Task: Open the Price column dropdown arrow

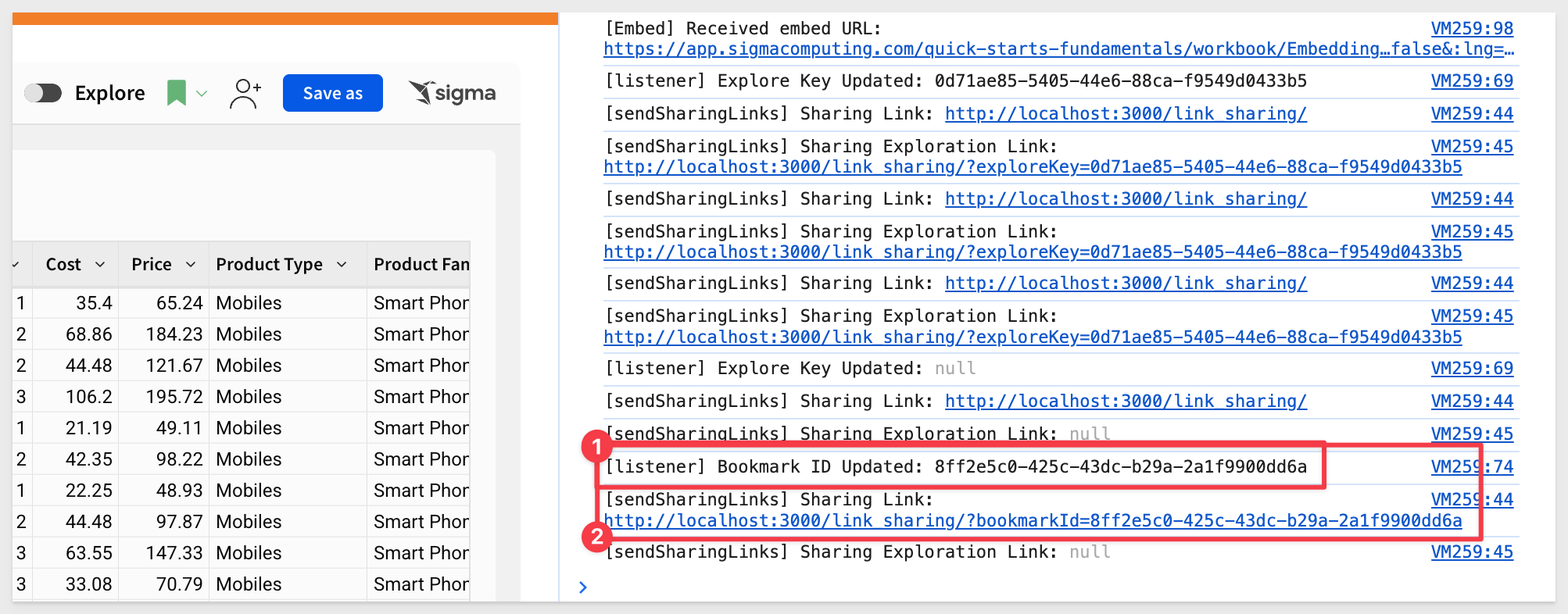Action: (x=191, y=265)
